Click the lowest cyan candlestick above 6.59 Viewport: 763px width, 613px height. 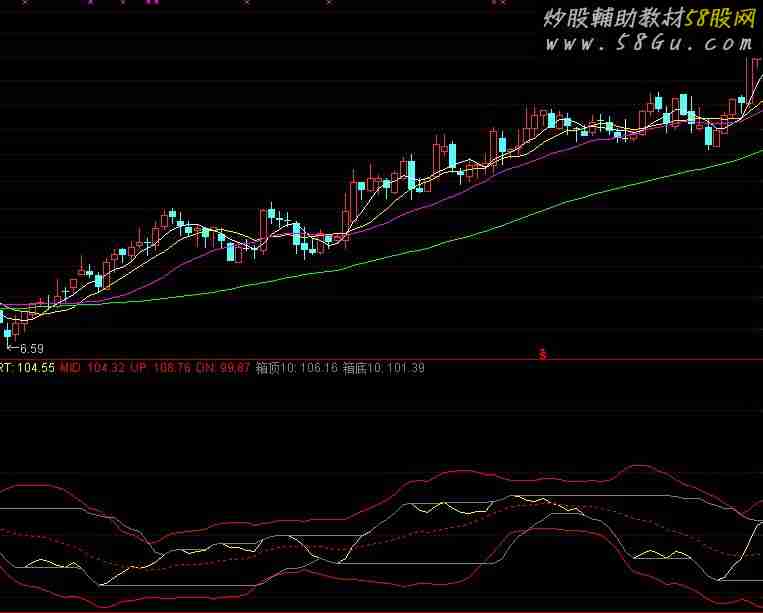[8, 333]
